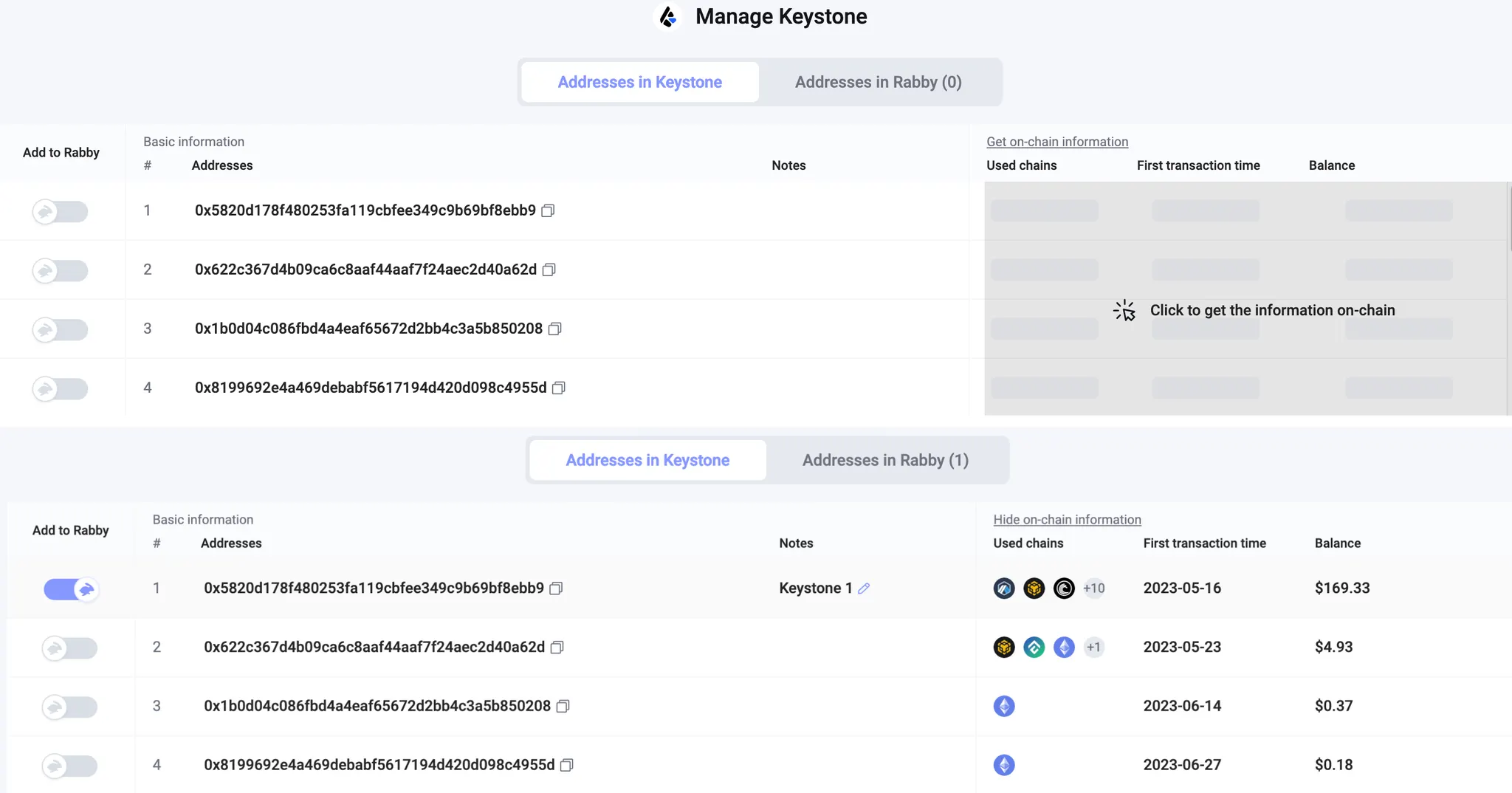This screenshot has width=1512, height=793.
Task: Click the Keystone logo icon in header
Action: click(668, 17)
